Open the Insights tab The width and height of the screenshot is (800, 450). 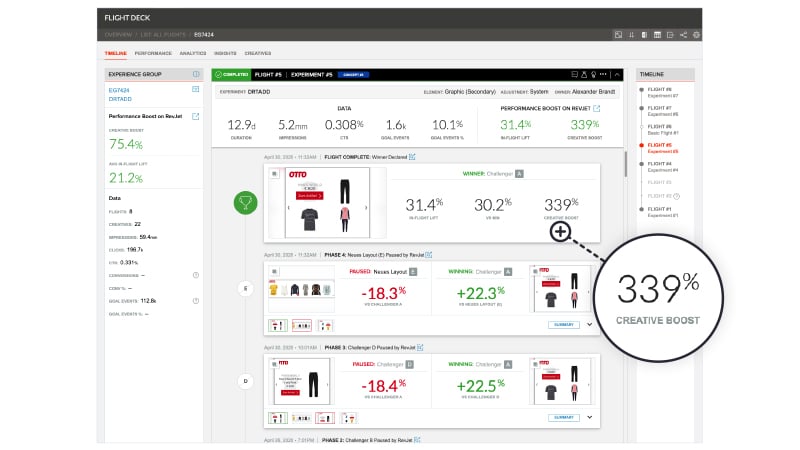225,53
